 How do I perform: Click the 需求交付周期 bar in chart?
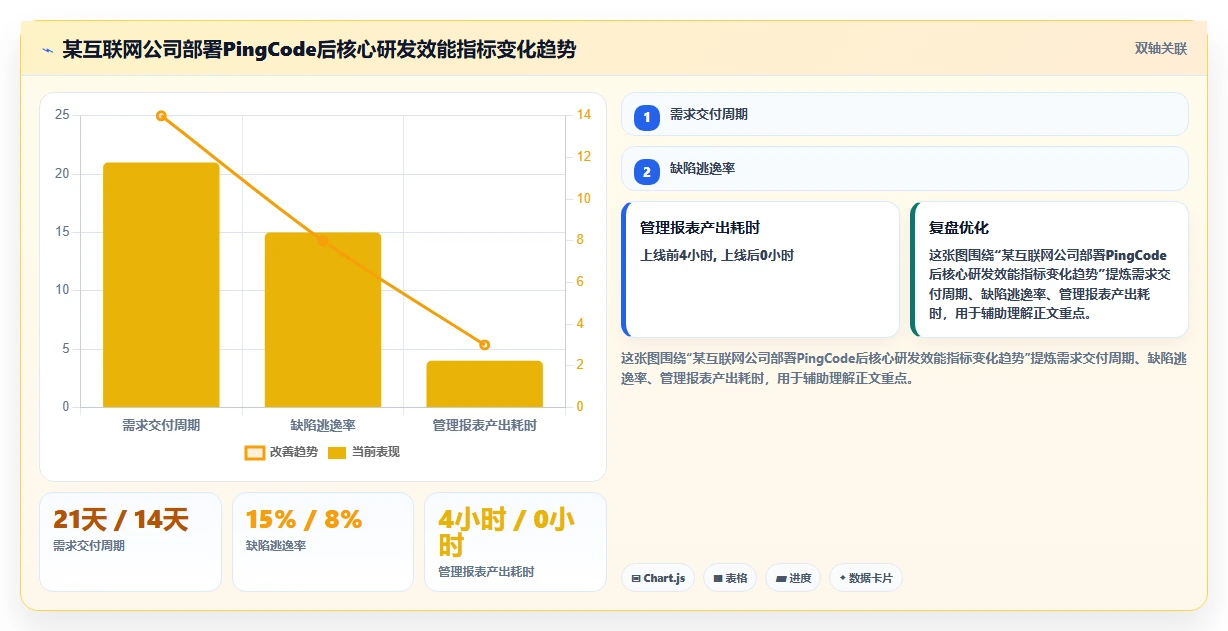[161, 285]
